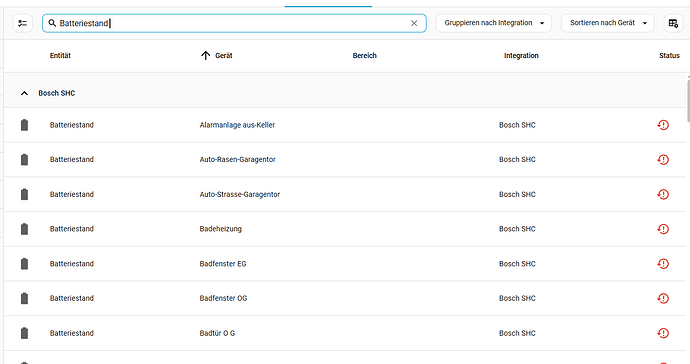Click battery icon for Auto-Rasen-Garagentor
The image size is (690, 364).
[x=24, y=159]
